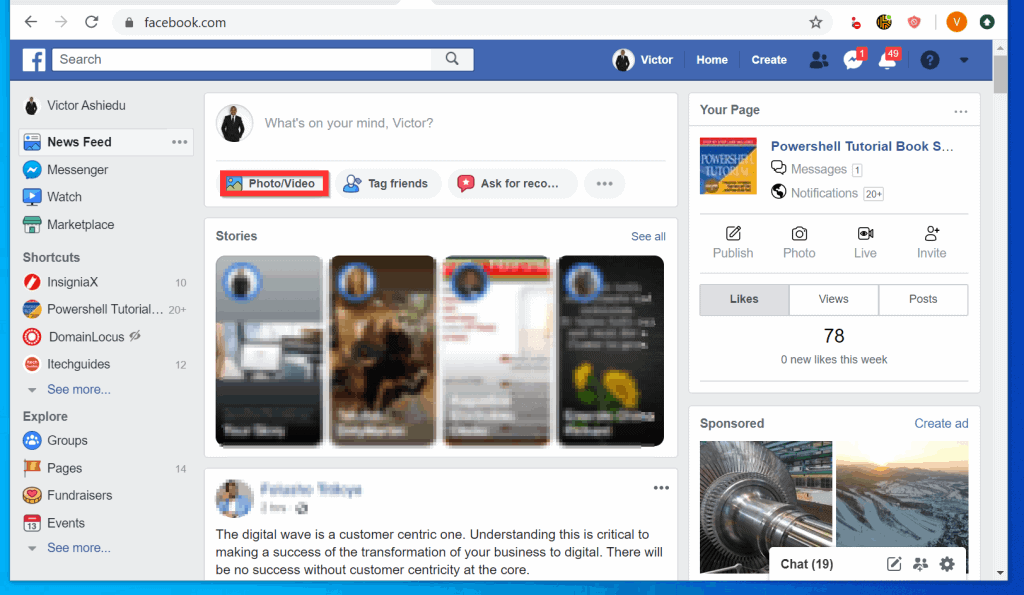
Task: Open Your Page options ellipsis
Action: [x=960, y=112]
